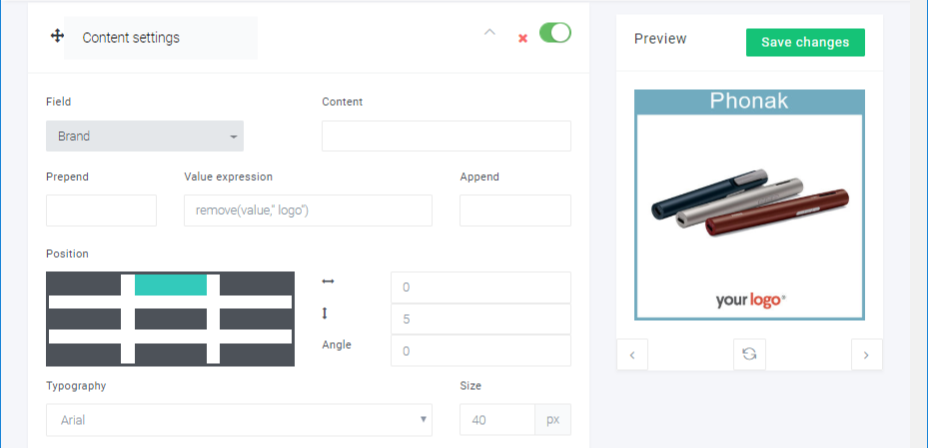Click the font Size field showing 40
928x448 pixels.
497,420
